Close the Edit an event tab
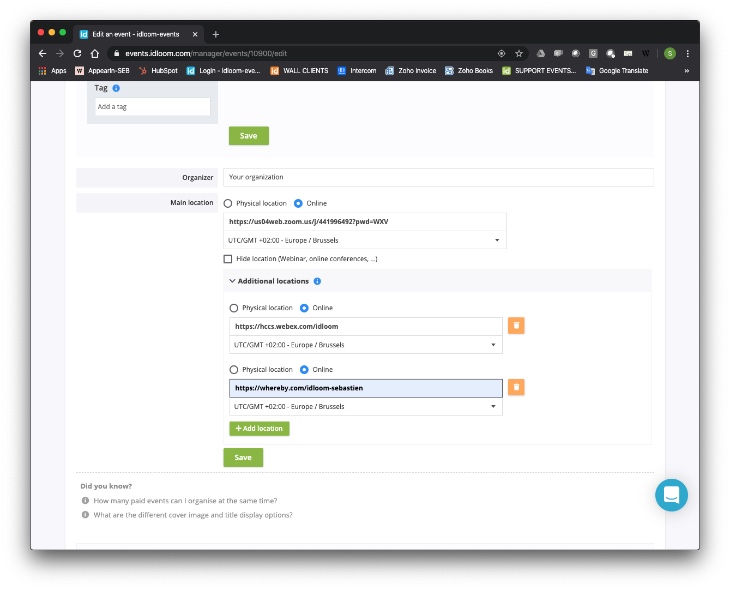This screenshot has width=730, height=590. pyautogui.click(x=195, y=34)
